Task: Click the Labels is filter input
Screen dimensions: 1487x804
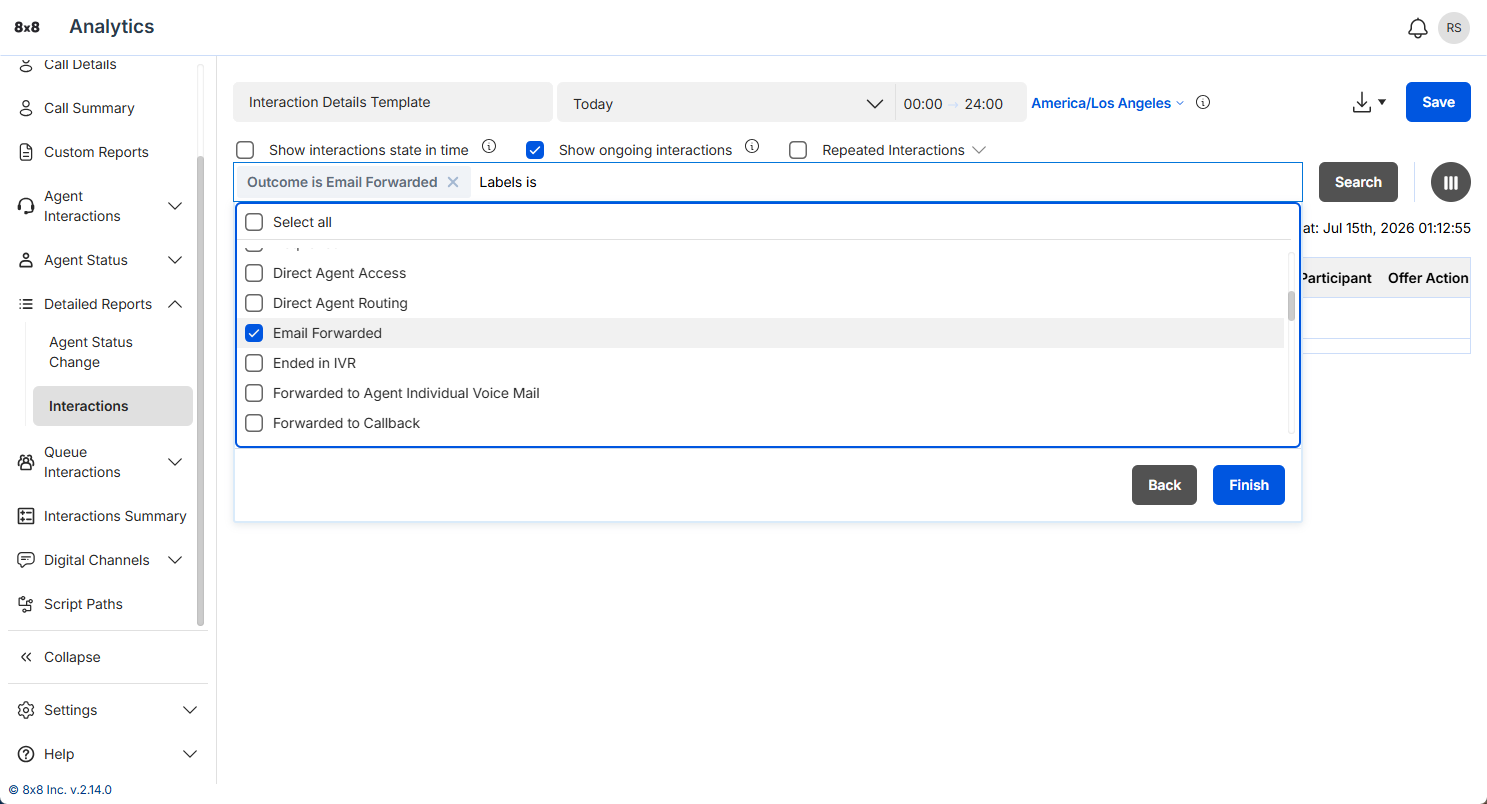Action: (887, 182)
